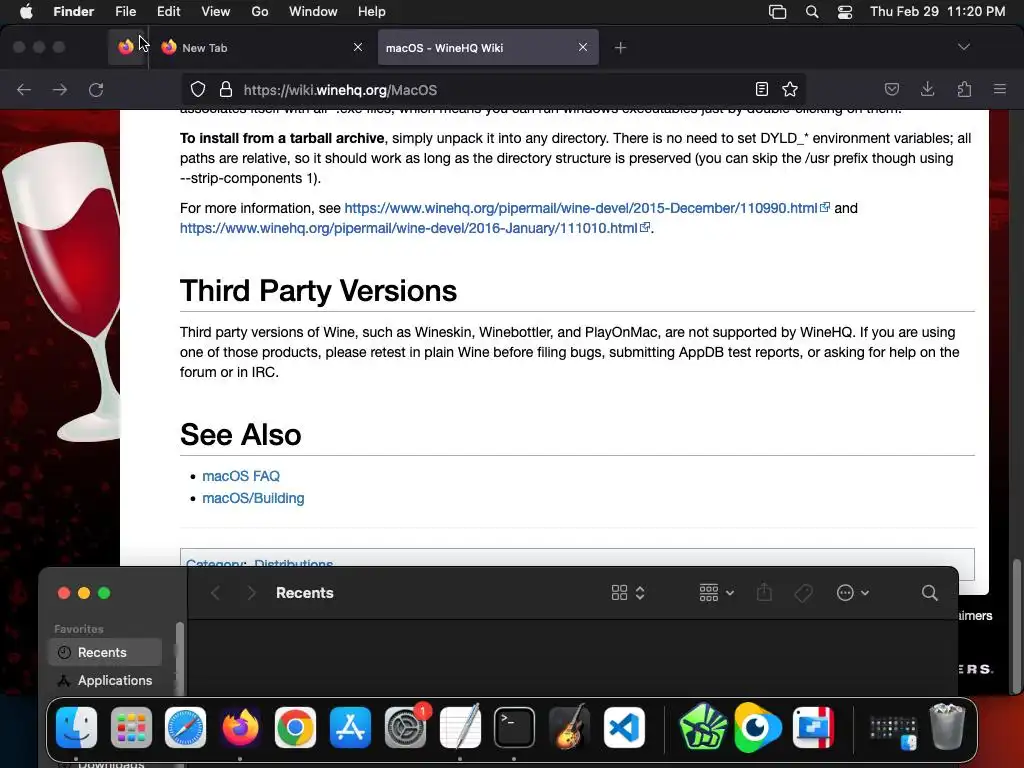
Task: Open the pinned Firefox tab
Action: point(126,47)
